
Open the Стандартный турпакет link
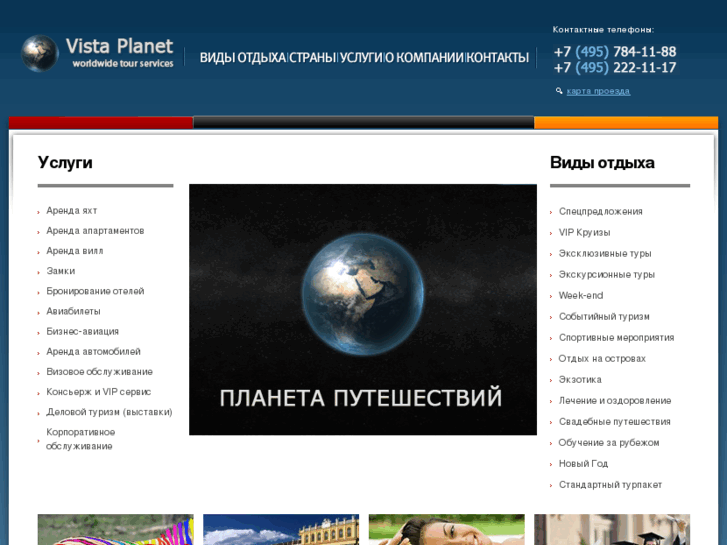coord(610,485)
